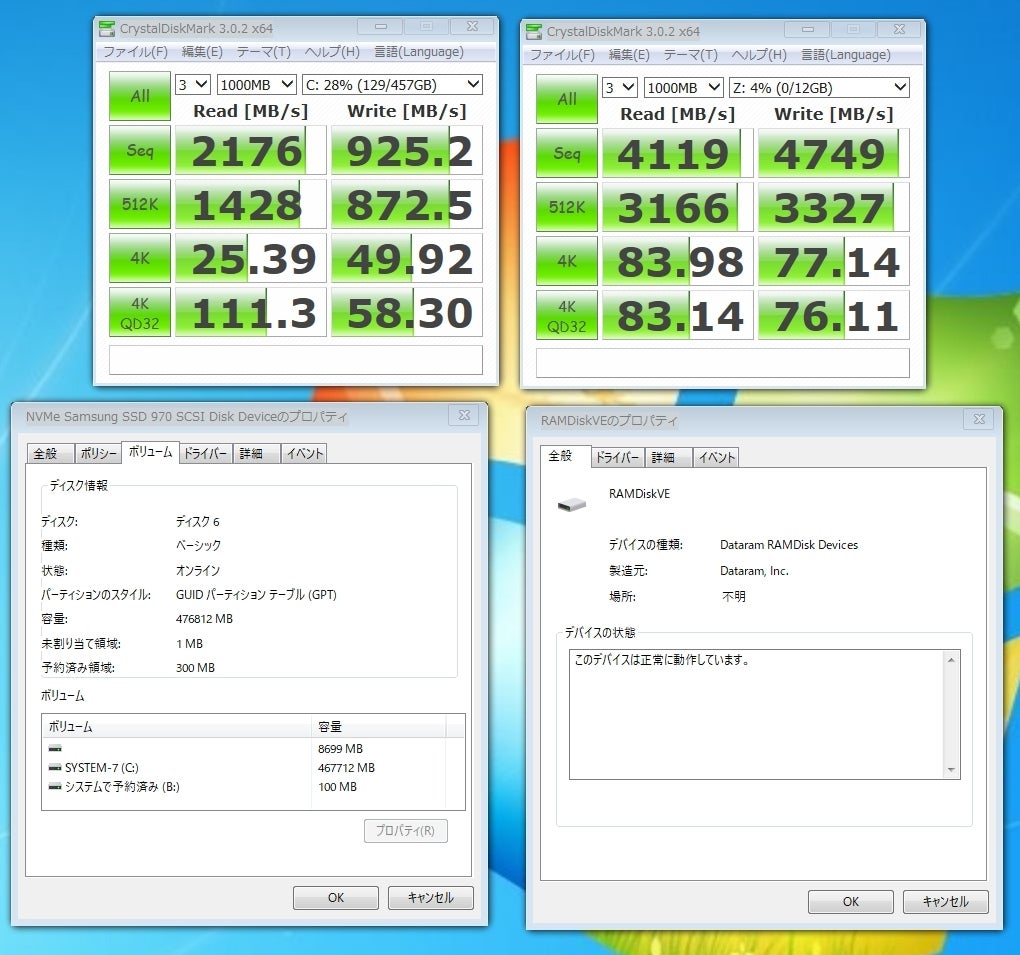Open test count dropdown in left CrystalDiskMark
The width and height of the screenshot is (1020, 955).
193,85
